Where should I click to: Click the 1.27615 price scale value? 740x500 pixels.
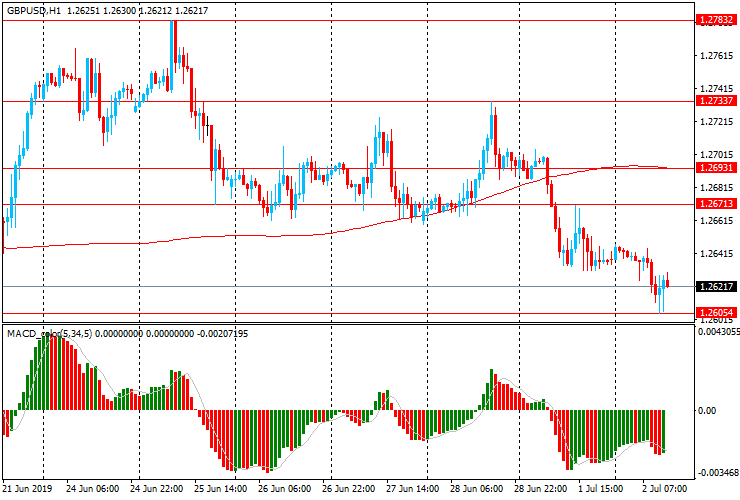pos(717,56)
